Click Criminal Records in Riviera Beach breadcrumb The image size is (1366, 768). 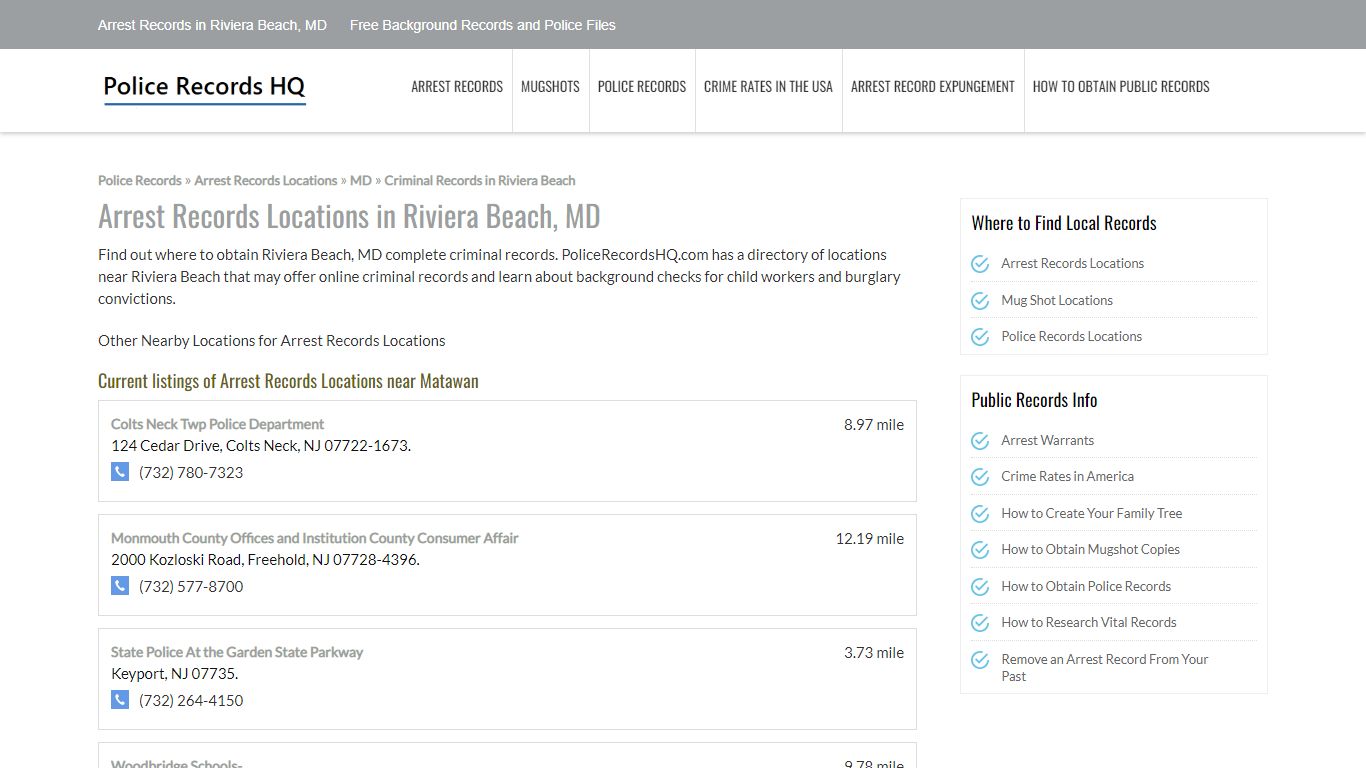click(480, 180)
